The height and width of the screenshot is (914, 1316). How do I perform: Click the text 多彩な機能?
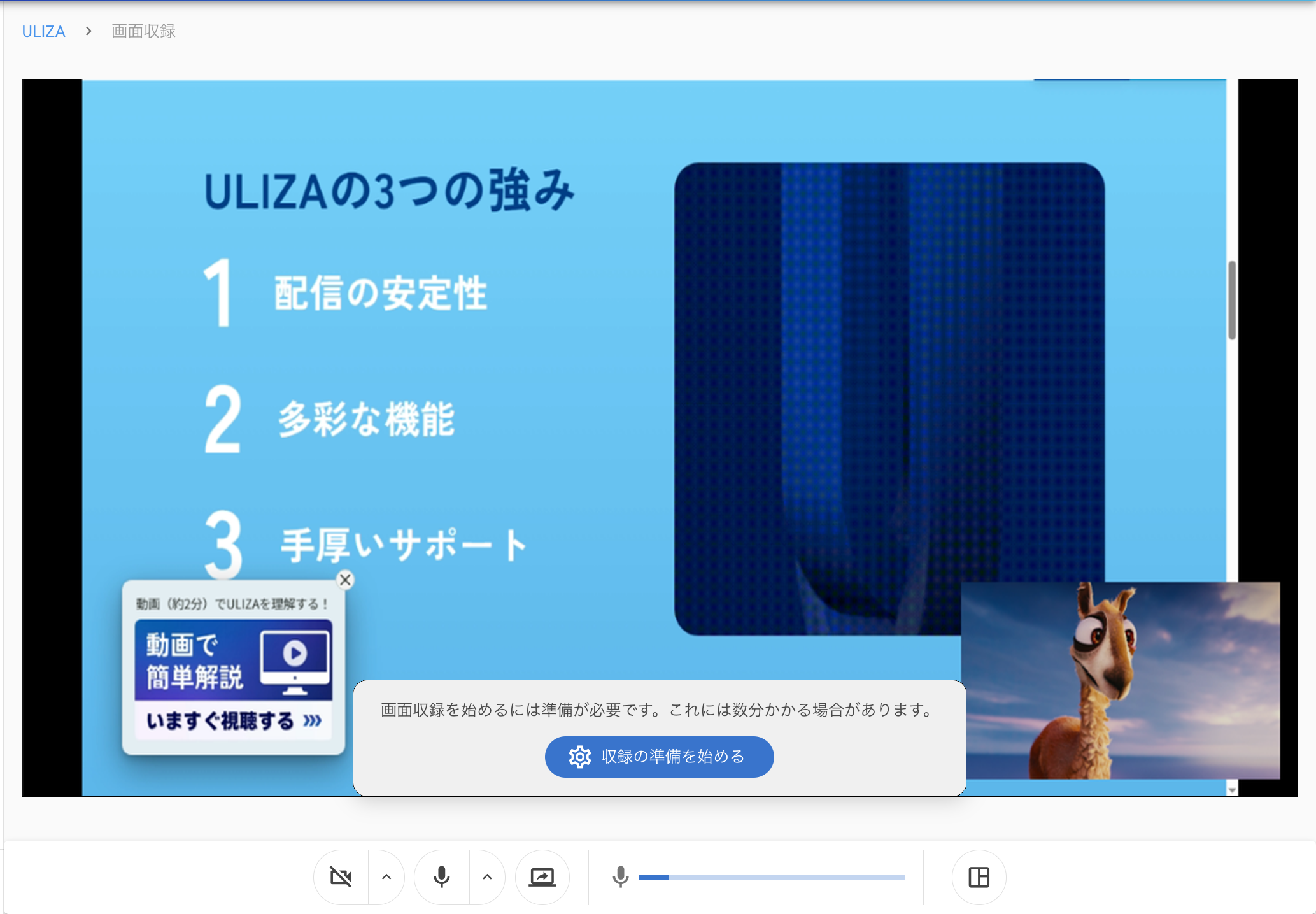tap(367, 419)
